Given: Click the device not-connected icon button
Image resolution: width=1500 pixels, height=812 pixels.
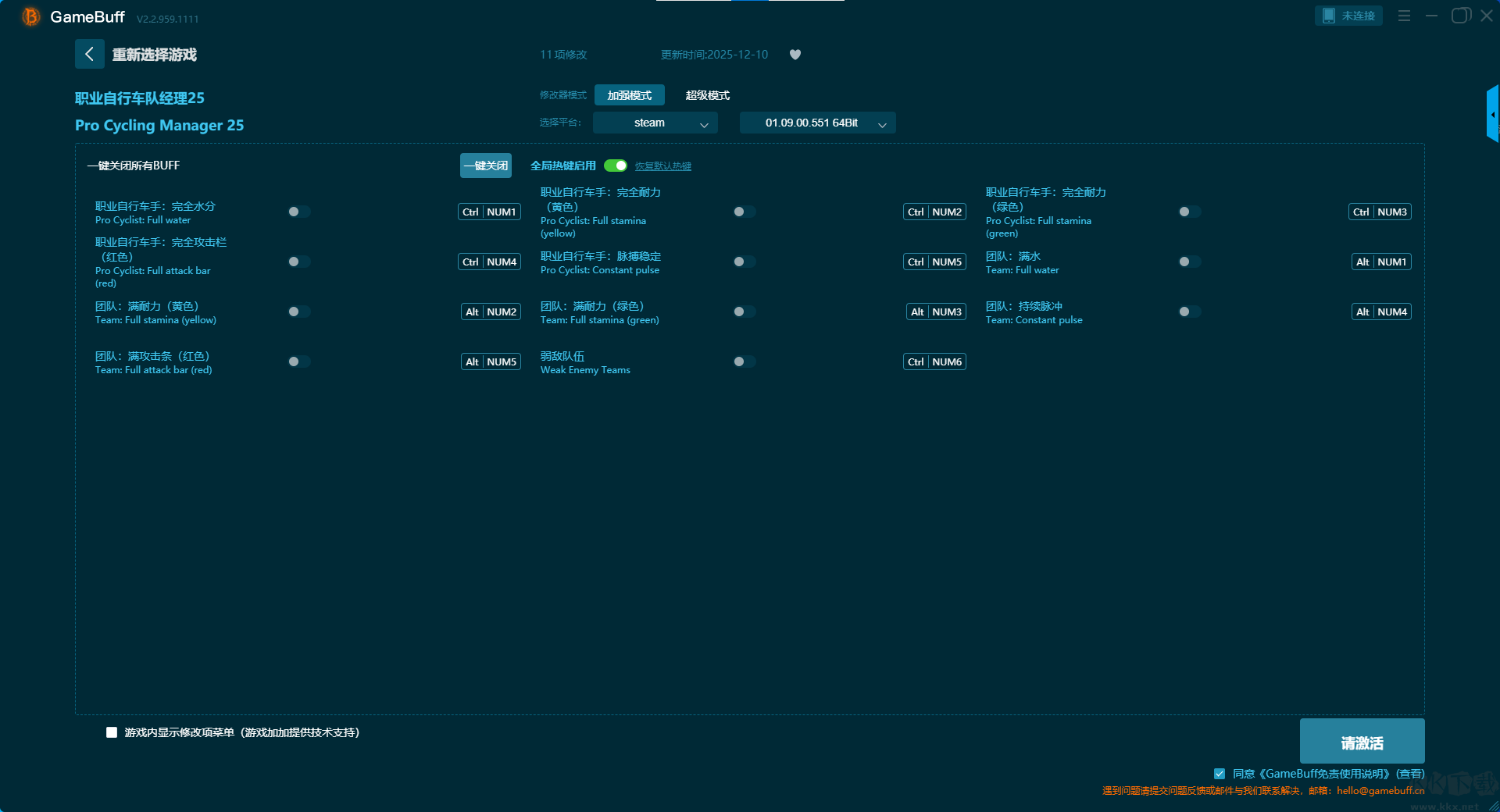Looking at the screenshot, I should click(1348, 16).
